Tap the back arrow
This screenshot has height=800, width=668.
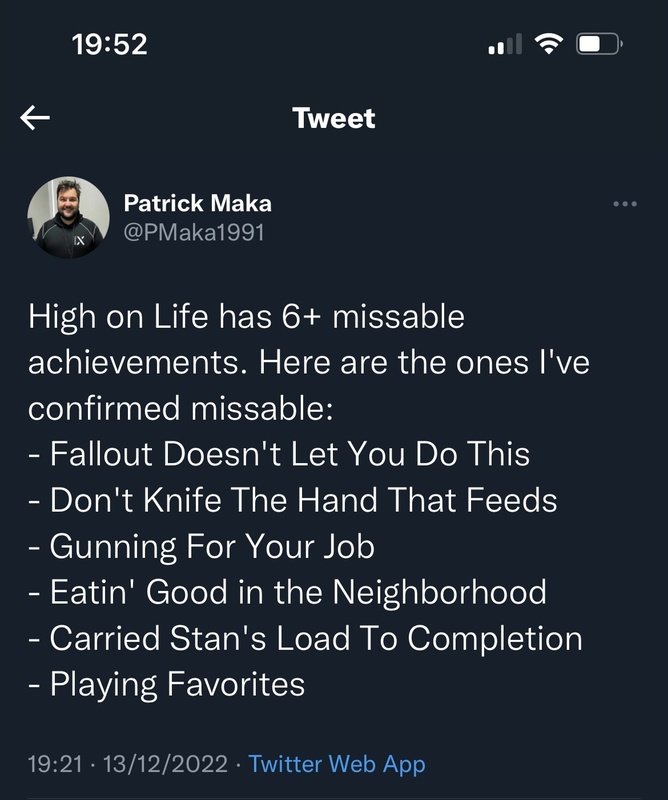click(x=35, y=119)
